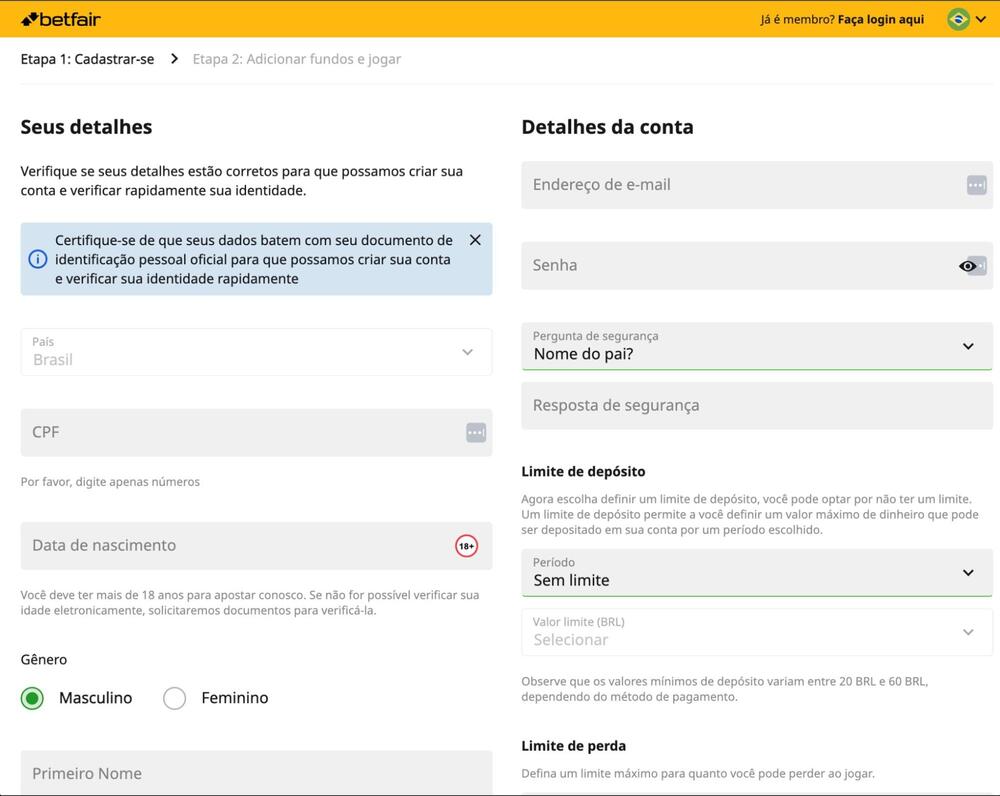Select the Masculino gender radio button
The height and width of the screenshot is (796, 1000).
pos(32,698)
